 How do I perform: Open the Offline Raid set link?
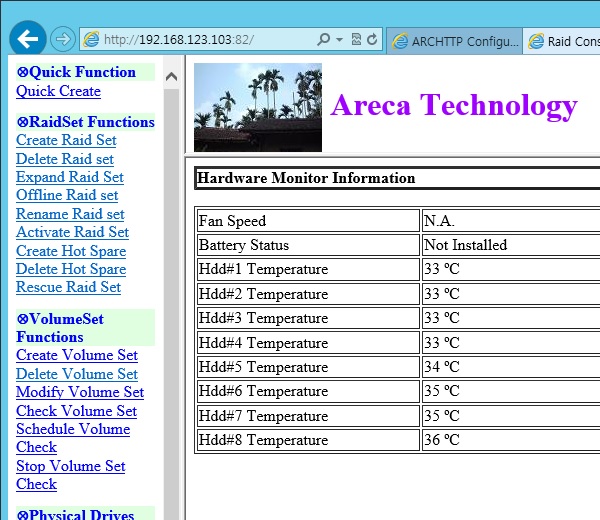(67, 195)
